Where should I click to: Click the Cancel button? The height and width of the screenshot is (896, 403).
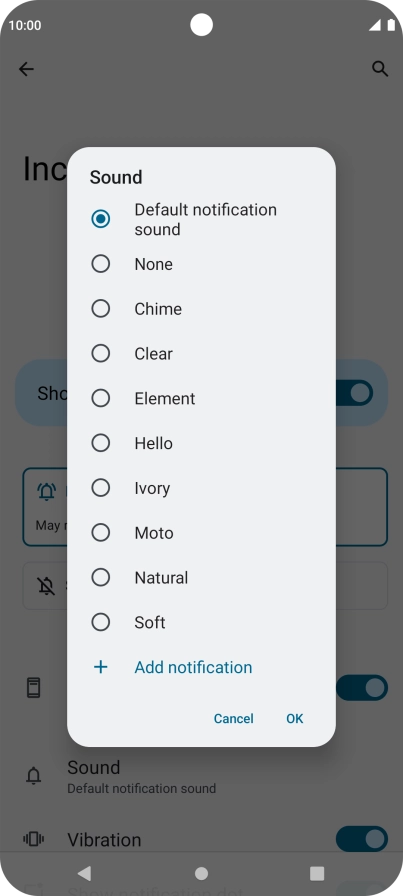pos(233,718)
